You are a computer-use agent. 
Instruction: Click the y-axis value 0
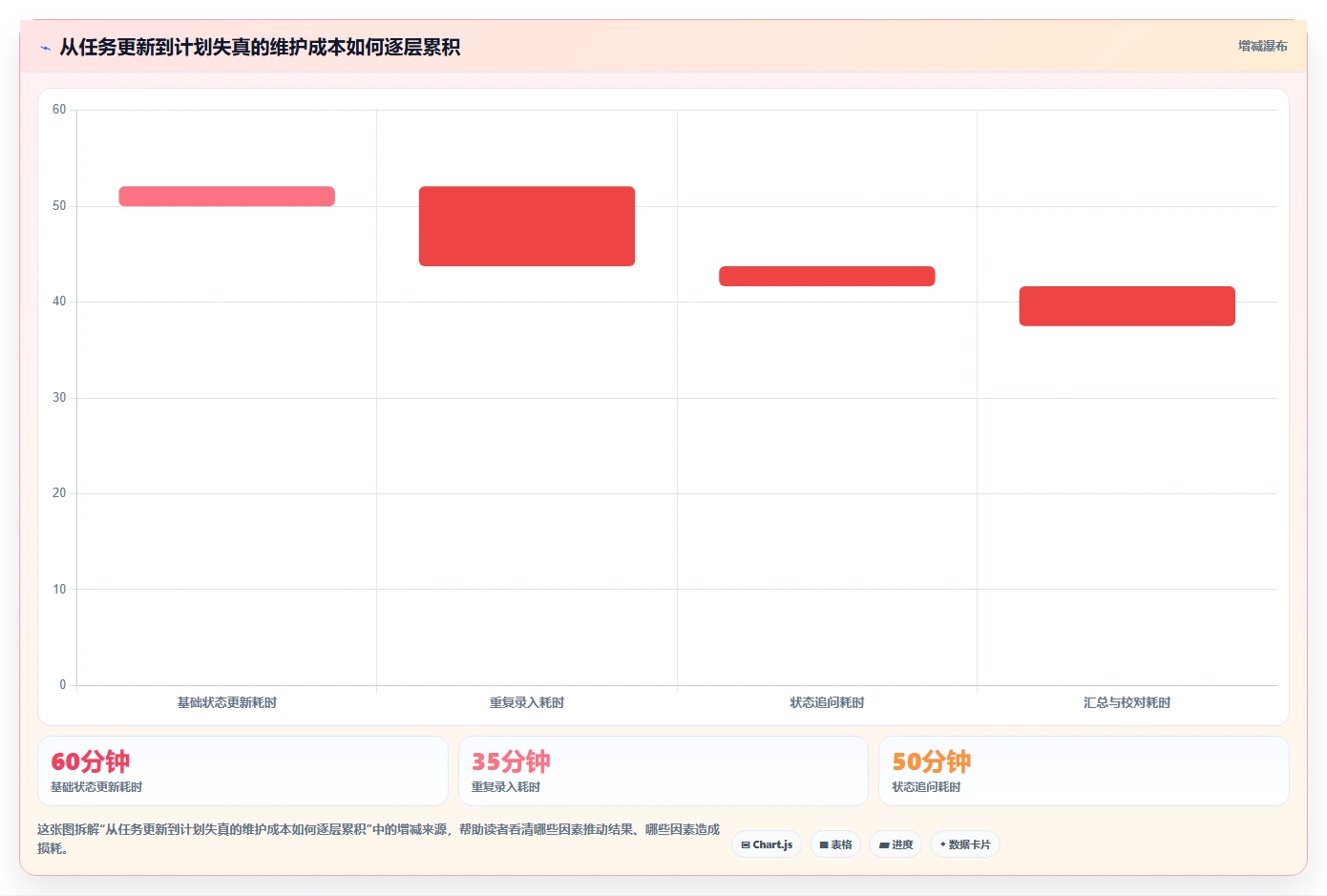(63, 685)
